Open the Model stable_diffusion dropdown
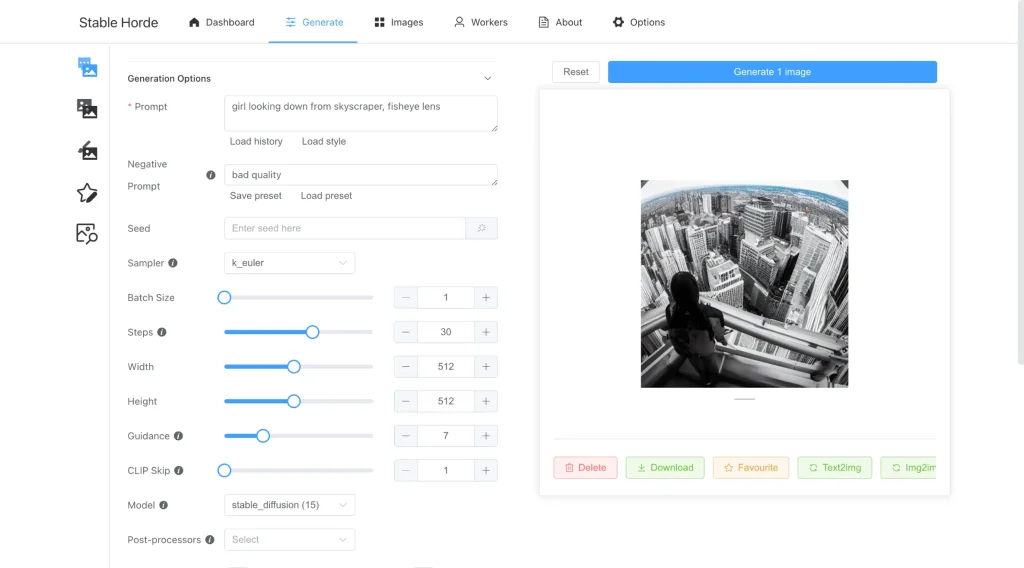The height and width of the screenshot is (568, 1024). tap(289, 505)
